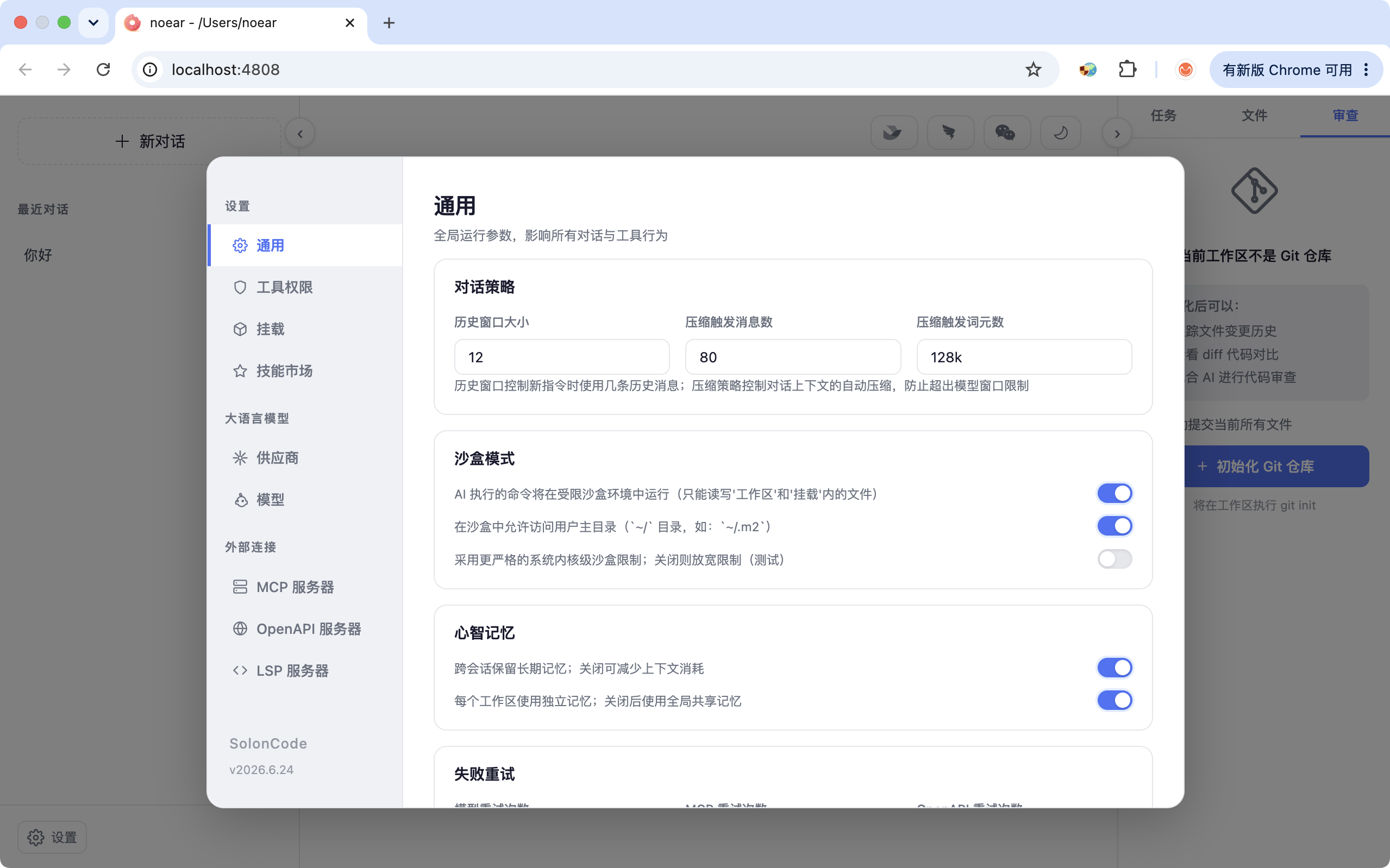Viewport: 1390px width, 868px height.
Task: Reload the page
Action: pos(103,70)
